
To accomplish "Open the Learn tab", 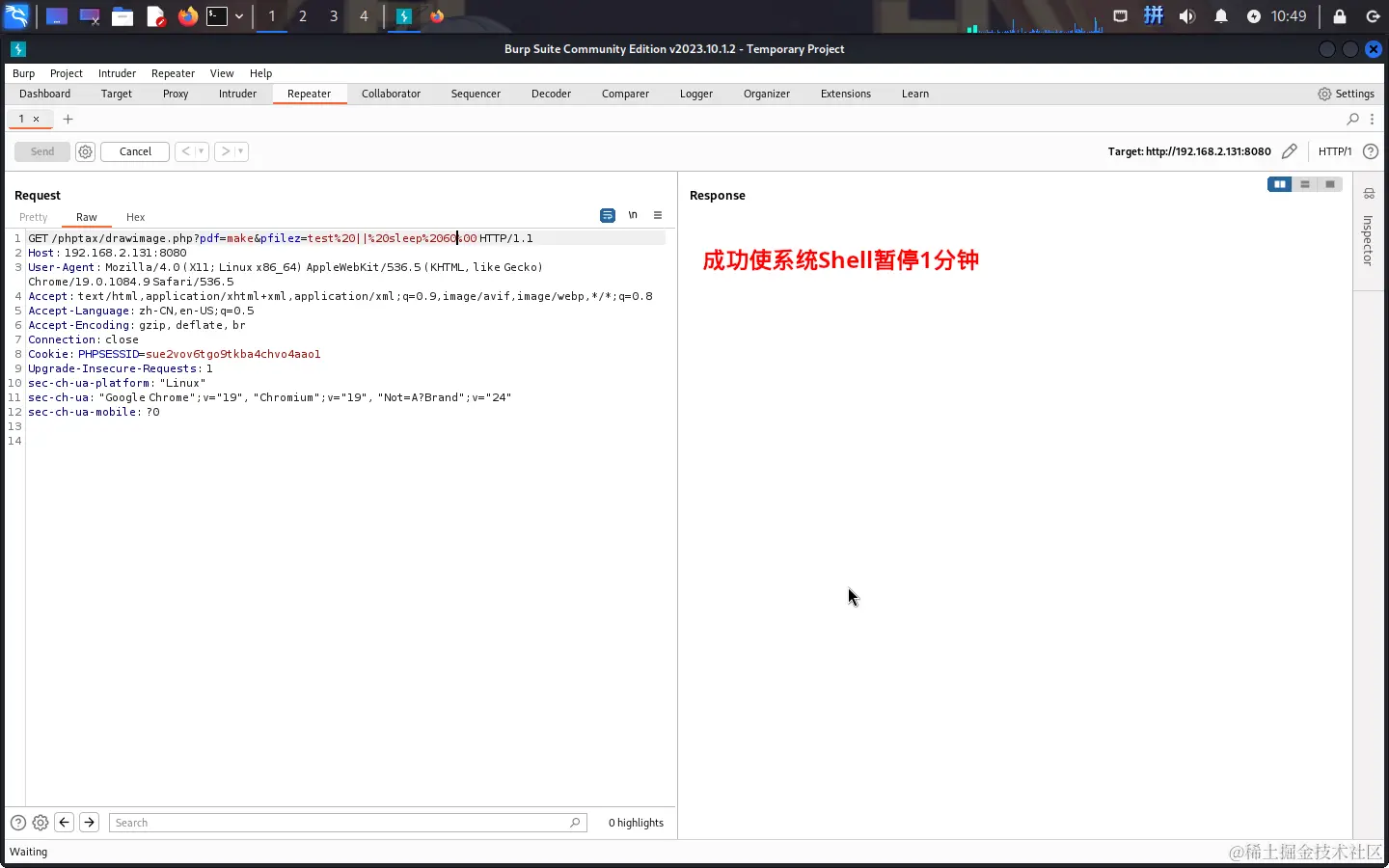I will click(915, 94).
